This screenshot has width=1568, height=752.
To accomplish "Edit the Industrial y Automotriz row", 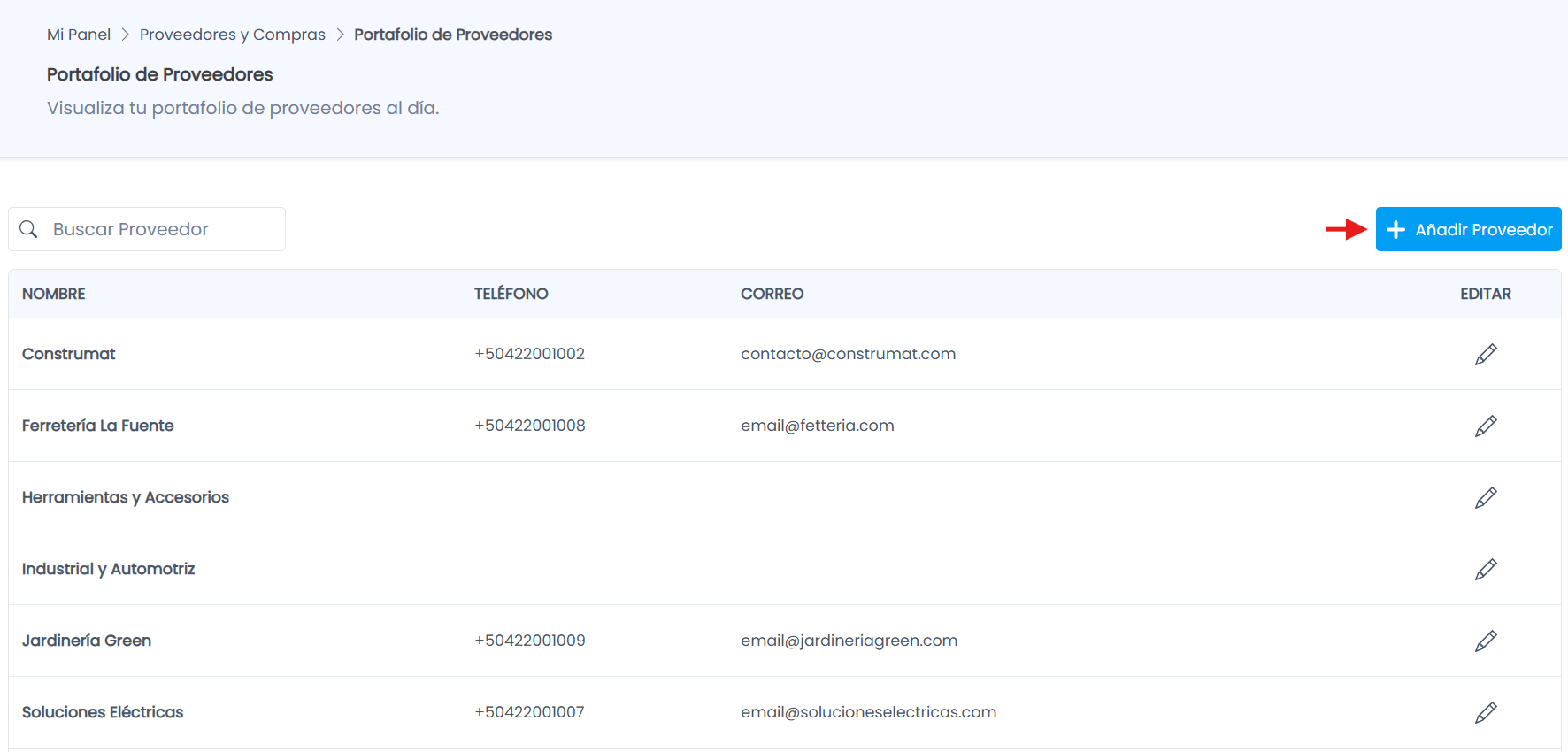I will click(1486, 569).
